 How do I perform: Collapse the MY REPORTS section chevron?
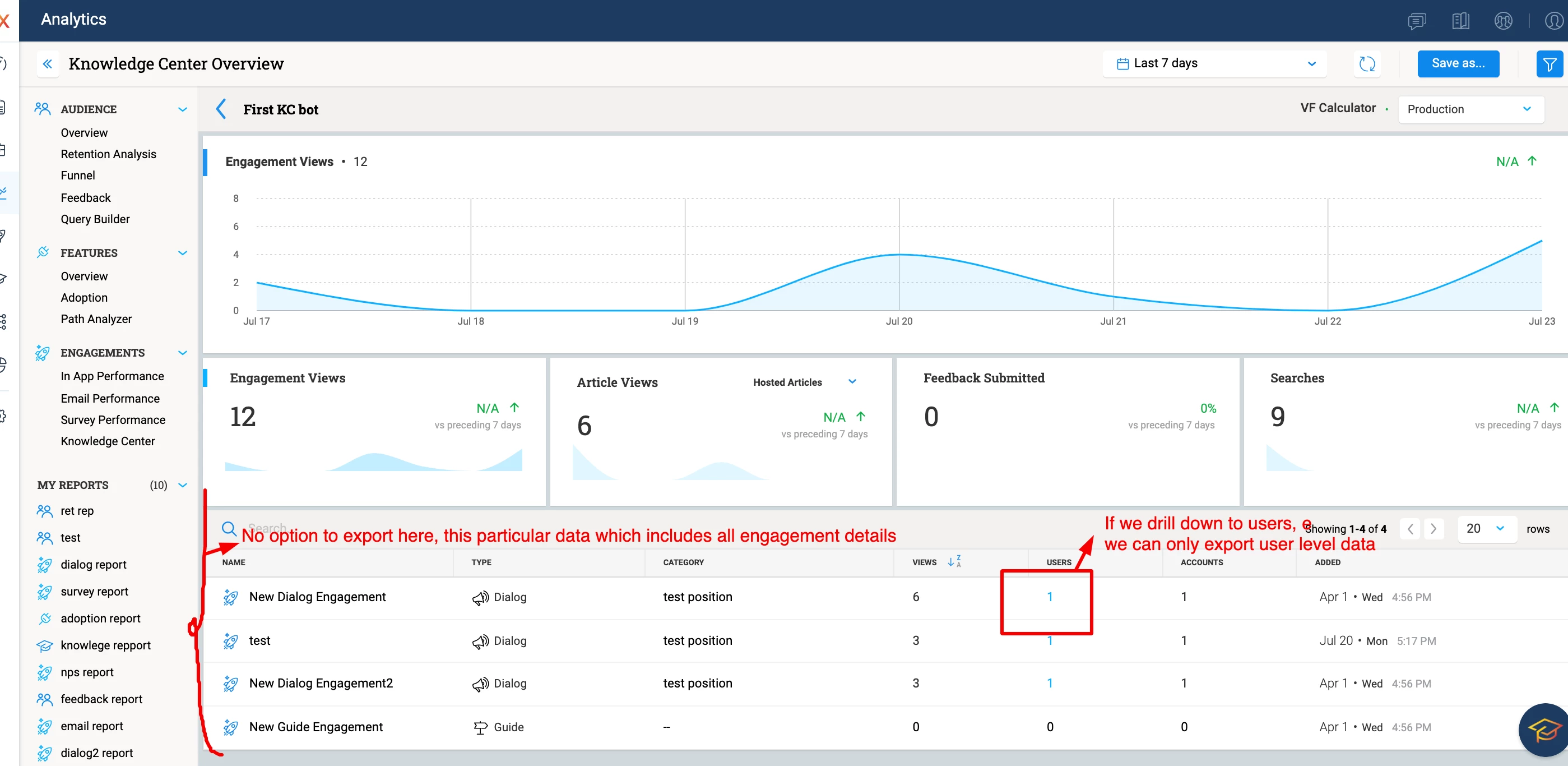pyautogui.click(x=182, y=484)
